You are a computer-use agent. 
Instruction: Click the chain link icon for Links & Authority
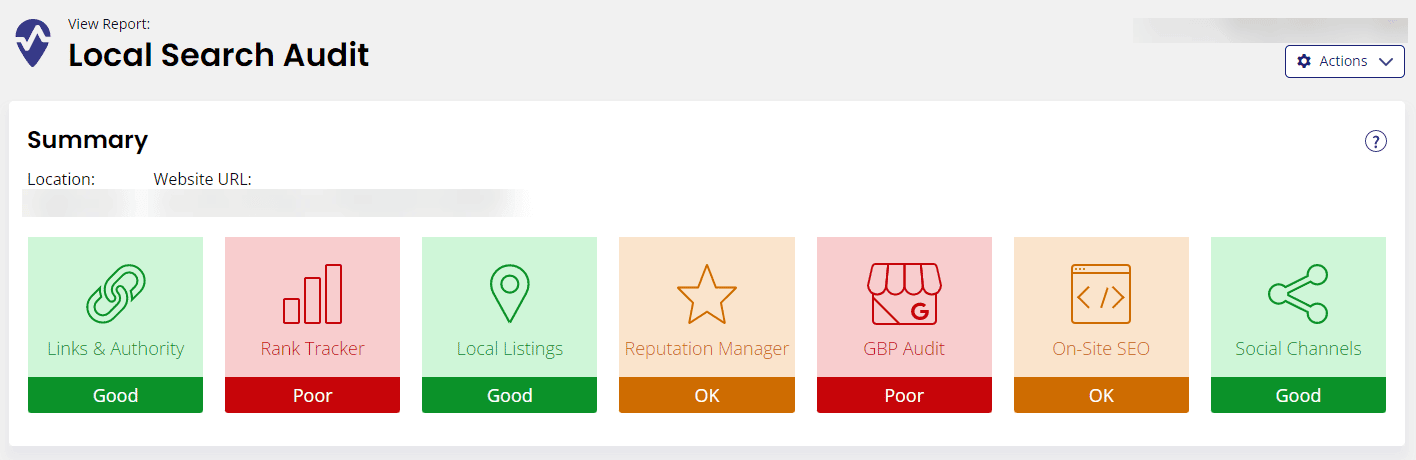coord(115,294)
